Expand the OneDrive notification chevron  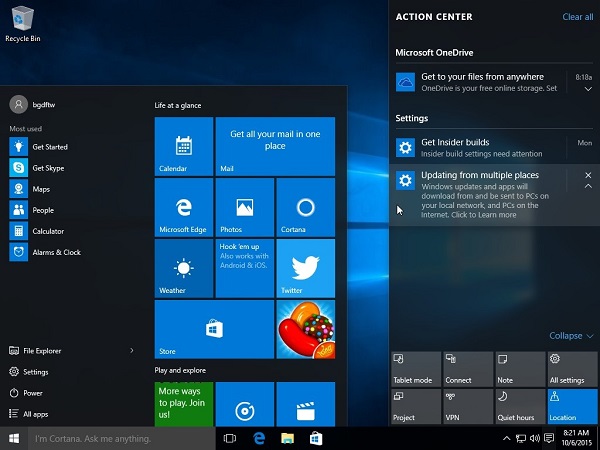588,89
